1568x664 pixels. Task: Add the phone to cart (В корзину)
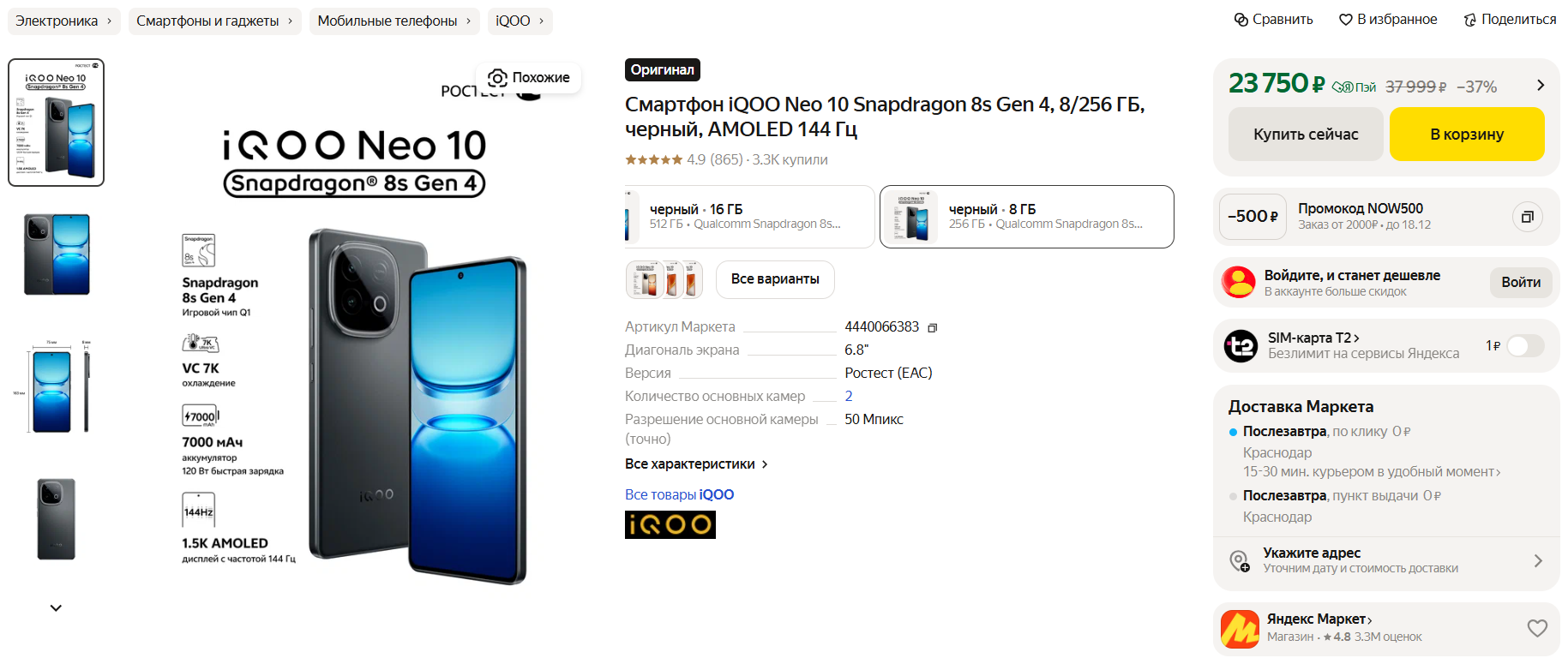1466,134
